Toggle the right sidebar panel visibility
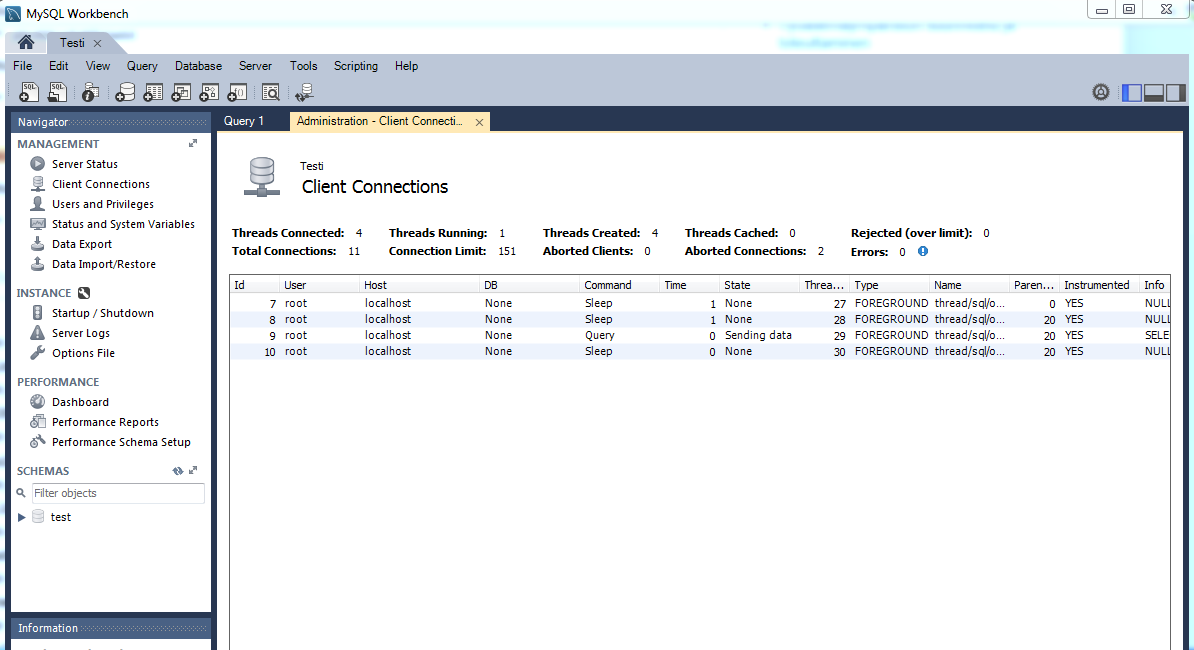This screenshot has width=1194, height=650. click(x=1175, y=92)
